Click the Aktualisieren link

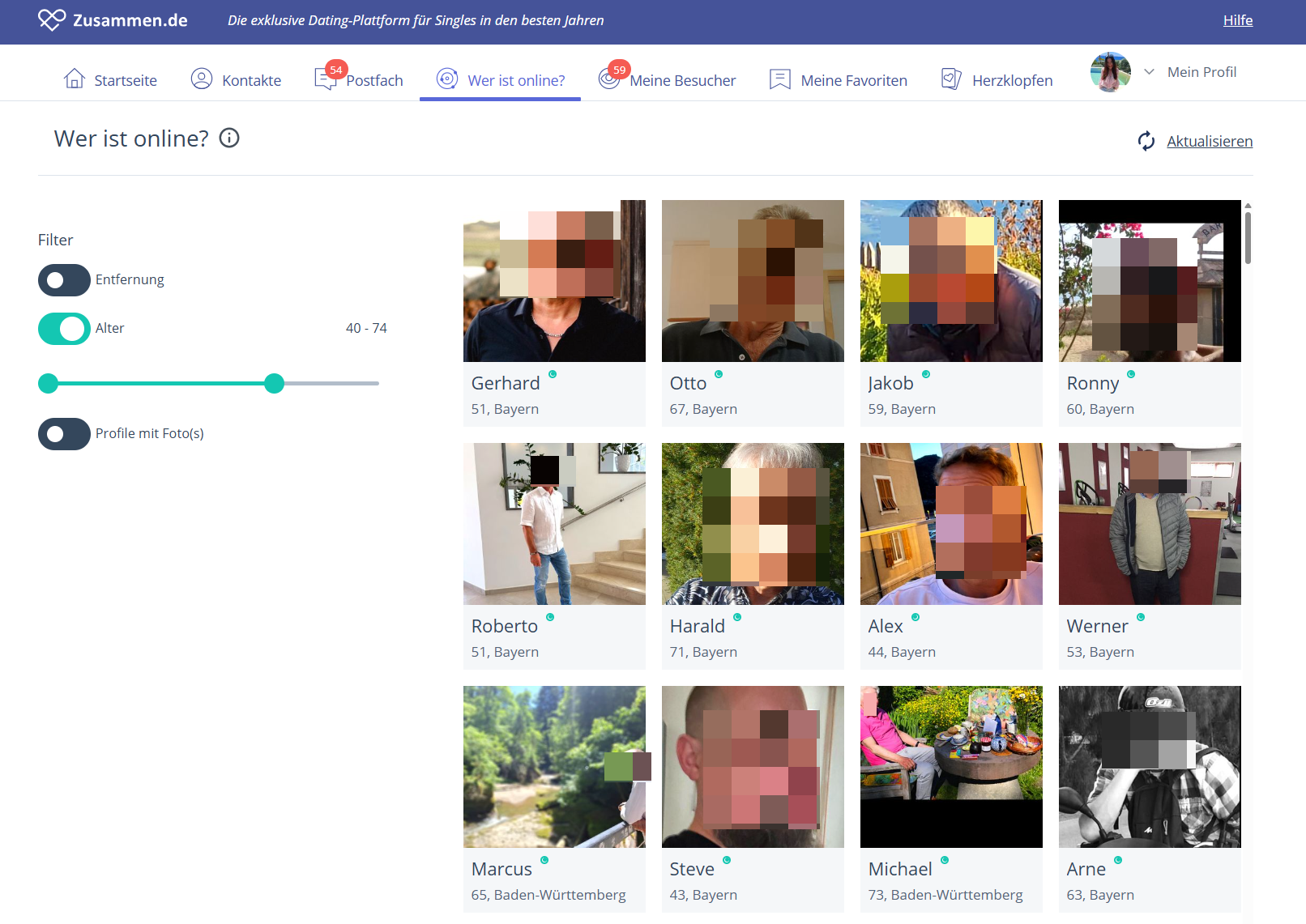1210,142
